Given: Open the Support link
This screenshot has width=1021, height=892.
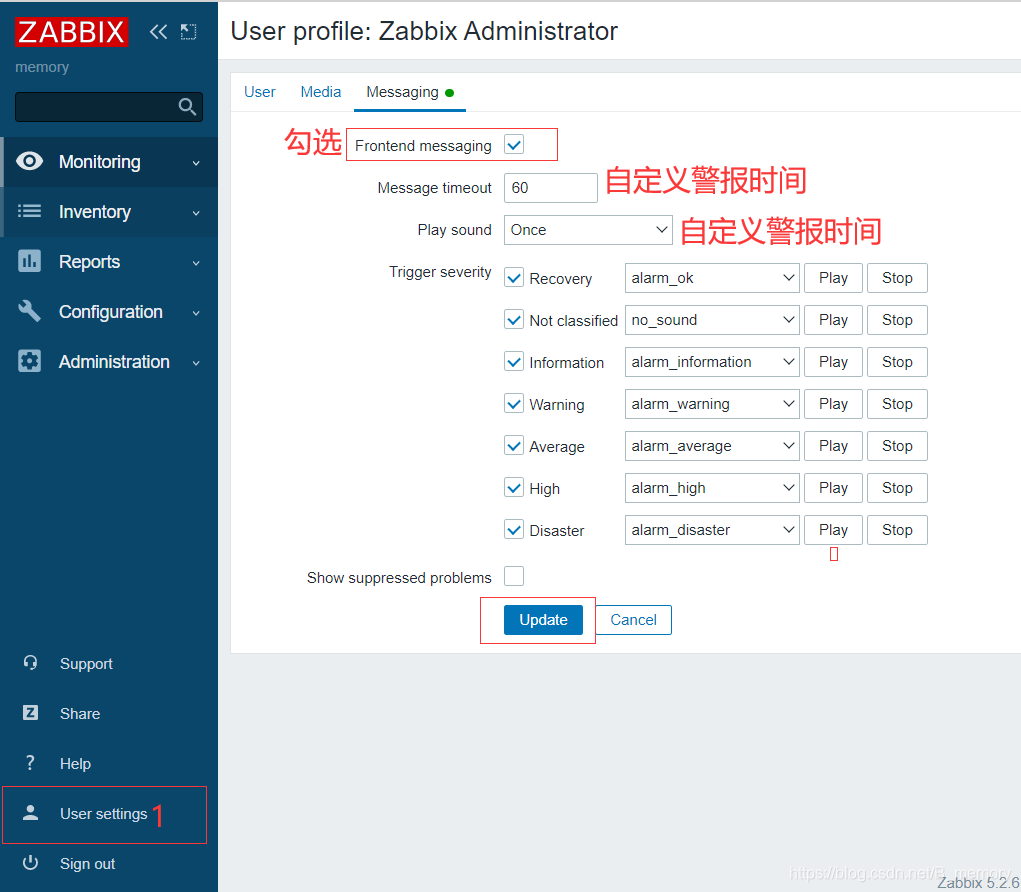Looking at the screenshot, I should (86, 663).
